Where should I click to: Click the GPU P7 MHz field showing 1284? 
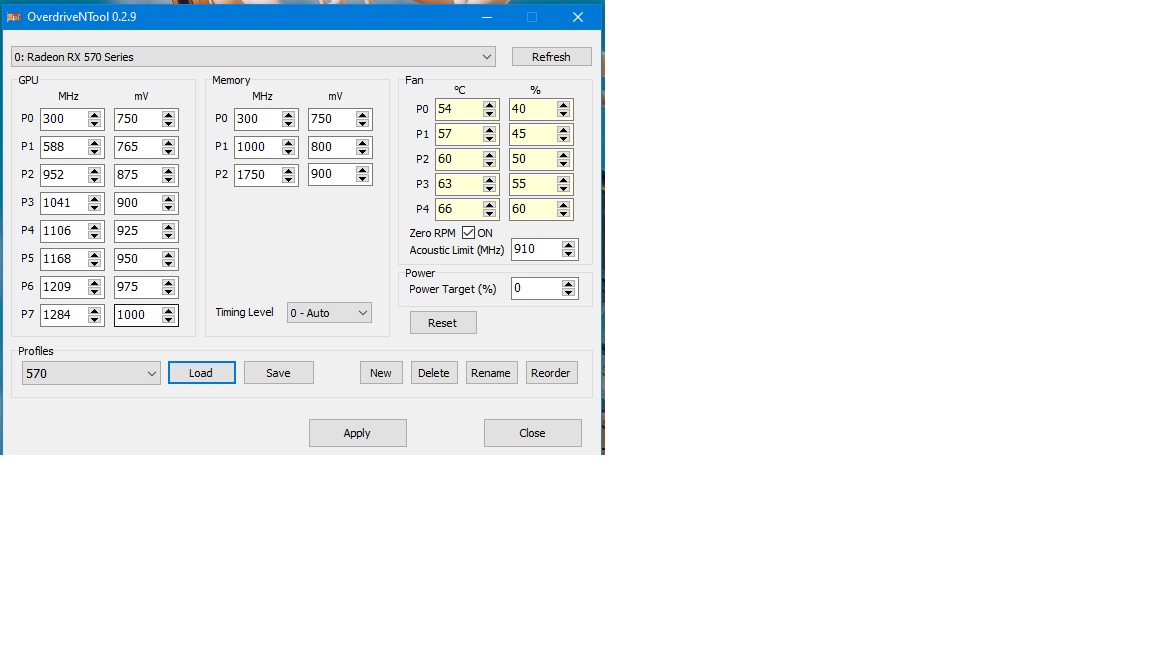pyautogui.click(x=64, y=314)
